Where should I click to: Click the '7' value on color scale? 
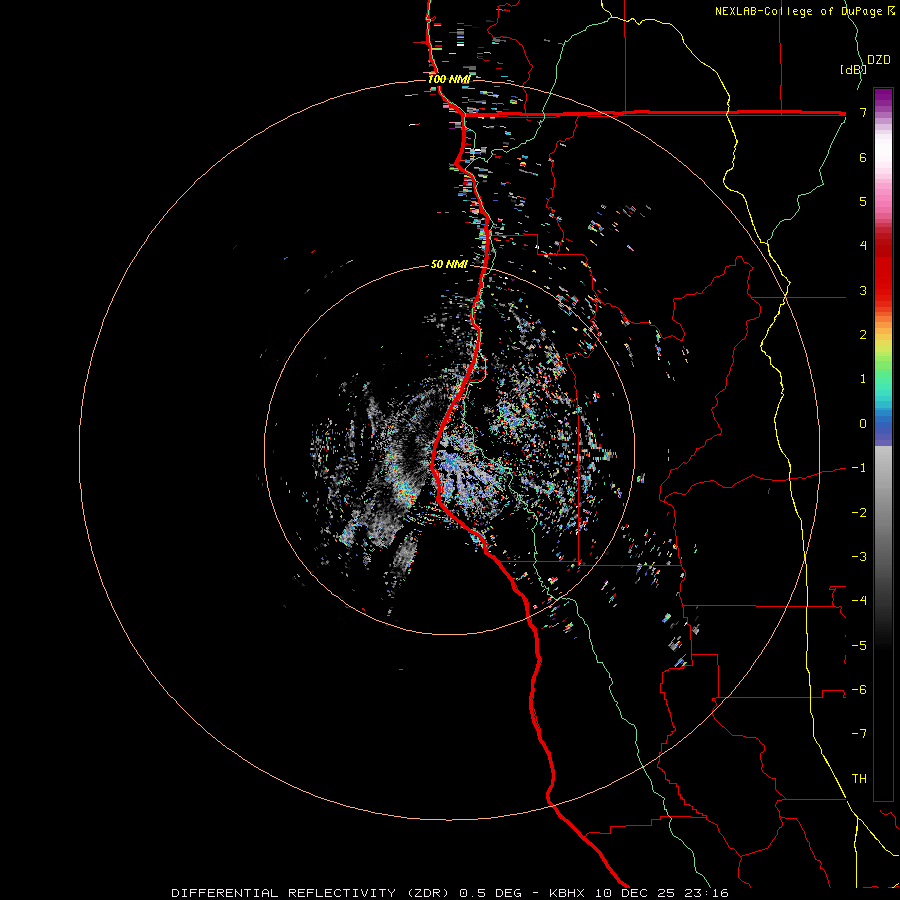click(x=863, y=112)
